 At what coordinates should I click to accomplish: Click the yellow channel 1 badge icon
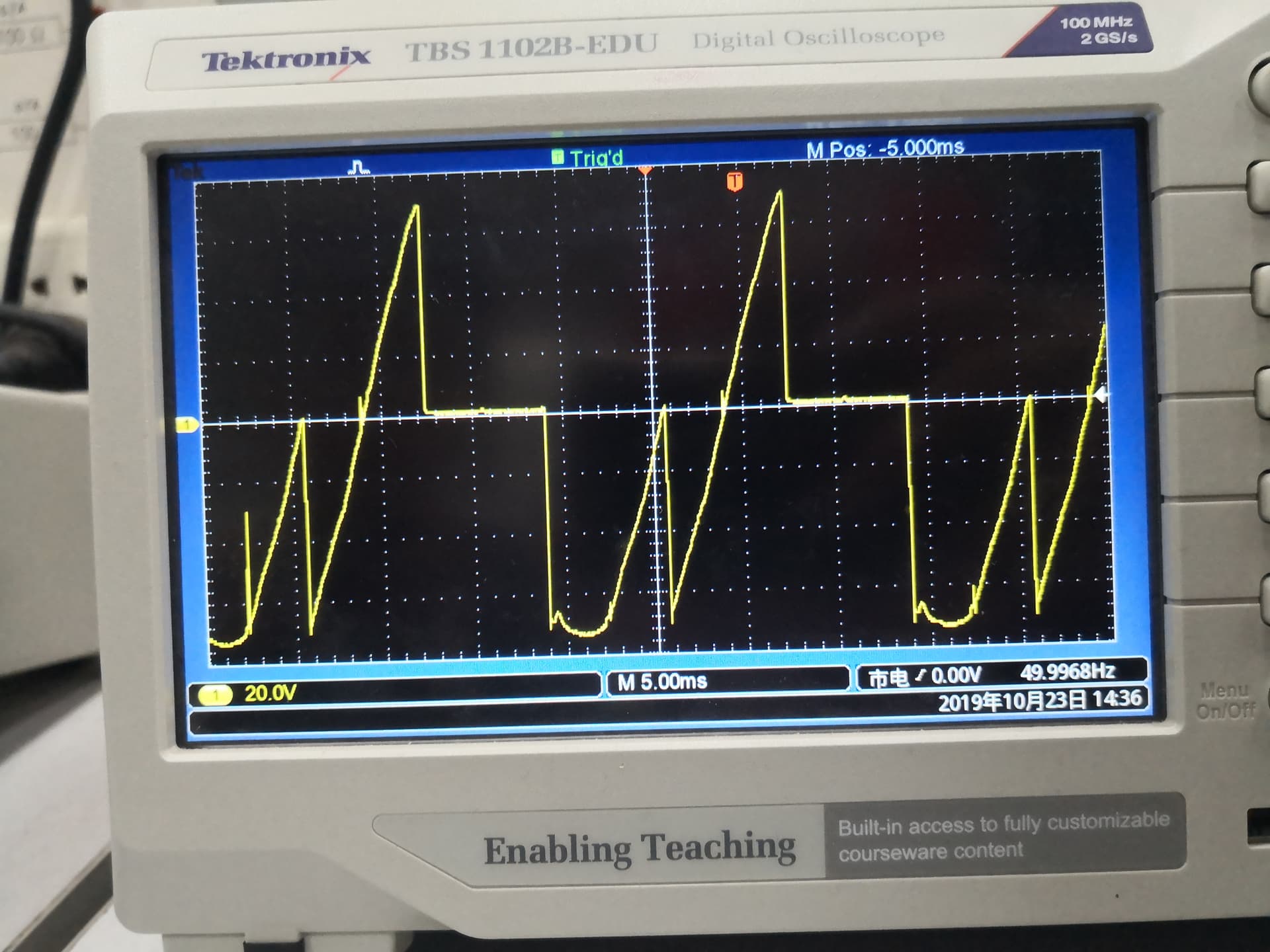point(215,695)
